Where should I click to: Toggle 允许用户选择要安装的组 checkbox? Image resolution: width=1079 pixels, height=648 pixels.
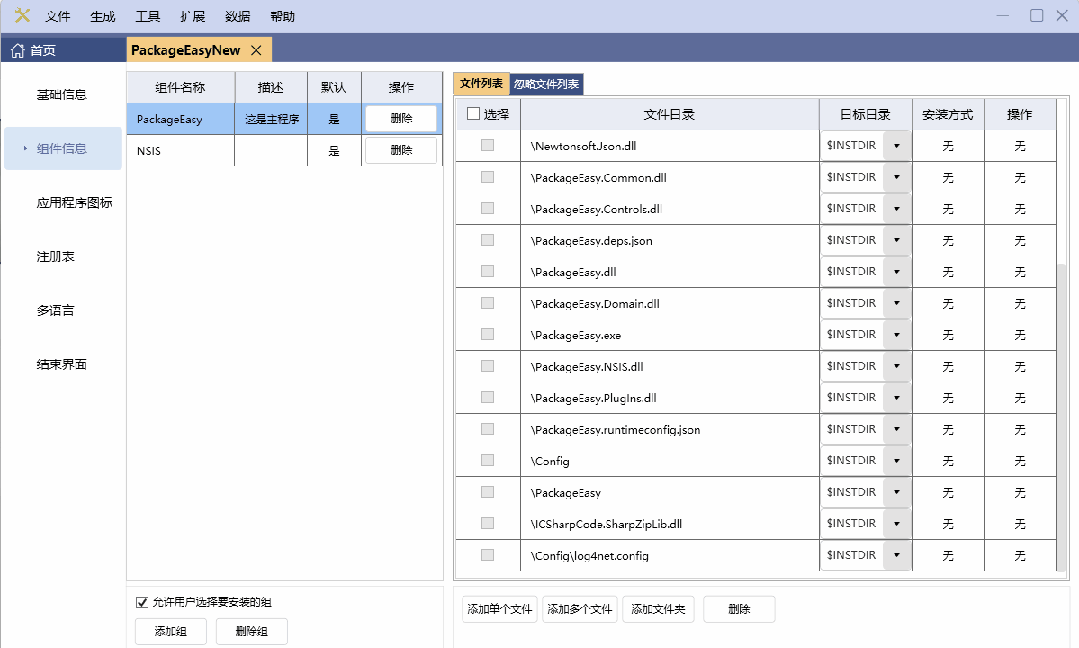(142, 603)
